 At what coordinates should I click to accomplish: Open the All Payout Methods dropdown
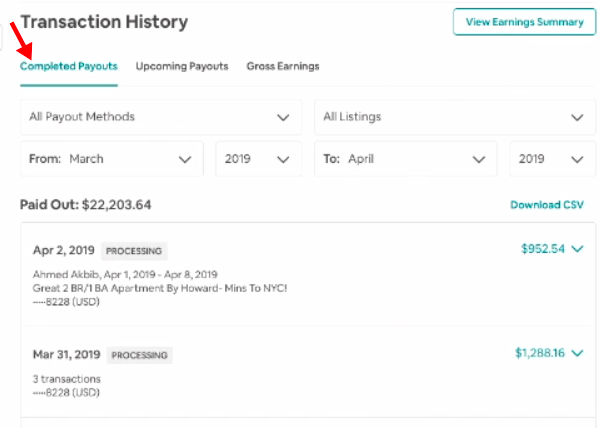point(161,117)
